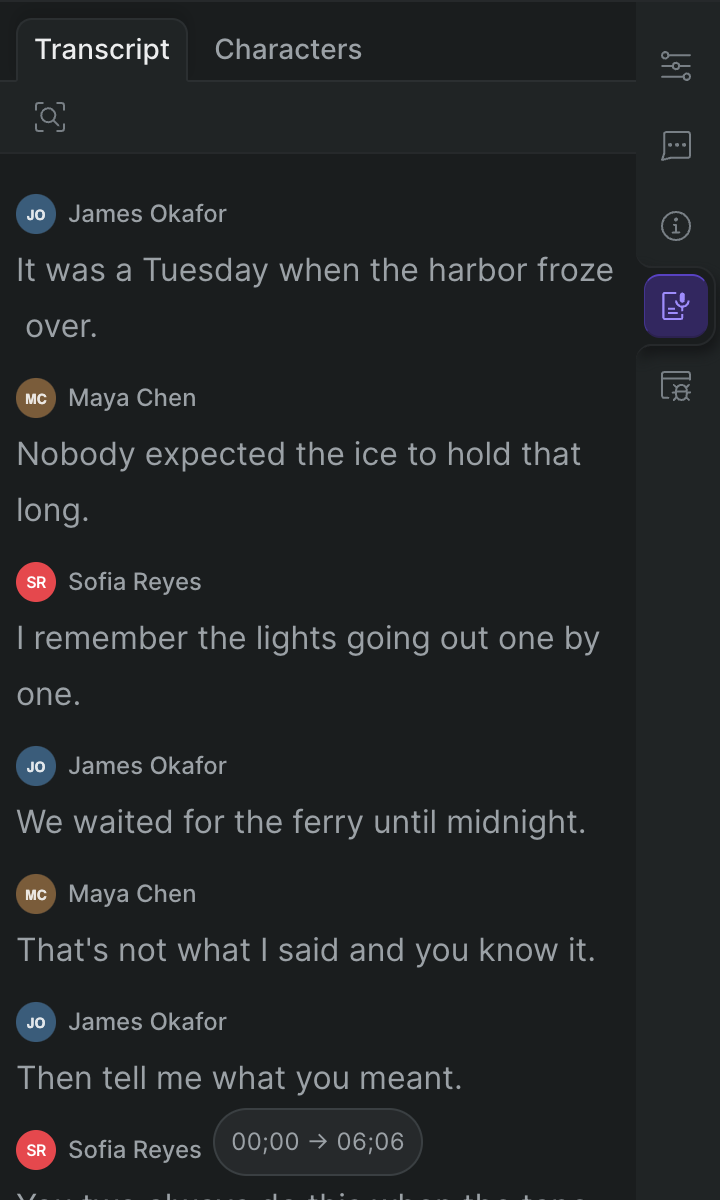
Task: Click the first Sofia Reyes SR avatar
Action: pos(36,582)
